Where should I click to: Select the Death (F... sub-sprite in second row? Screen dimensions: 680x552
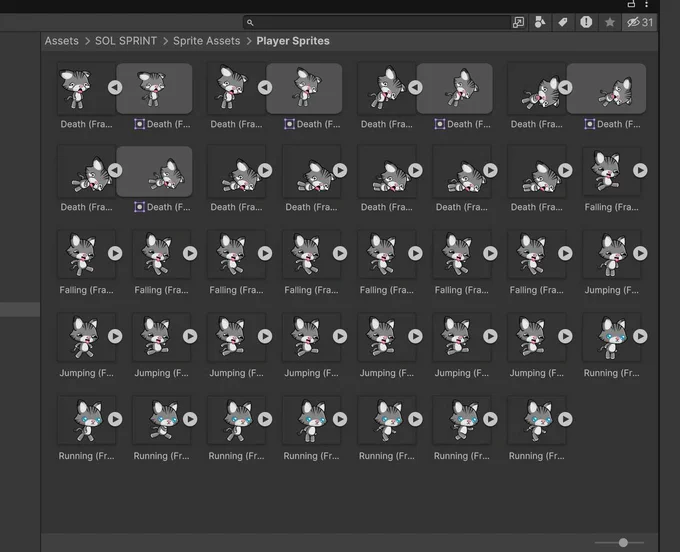154,172
